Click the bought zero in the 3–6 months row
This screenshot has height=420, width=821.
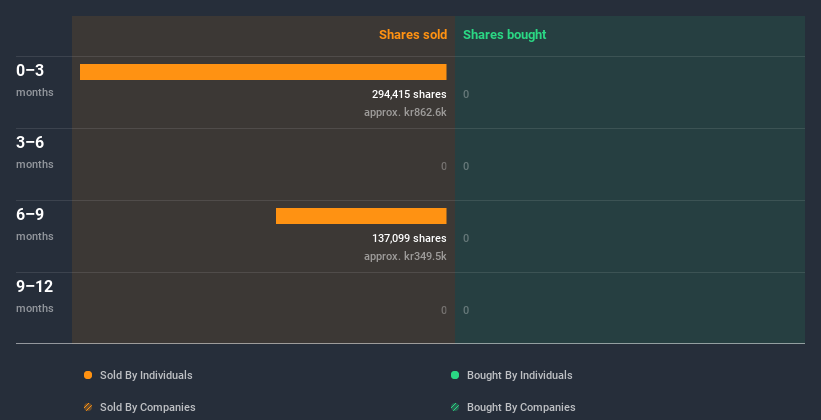coord(466,166)
